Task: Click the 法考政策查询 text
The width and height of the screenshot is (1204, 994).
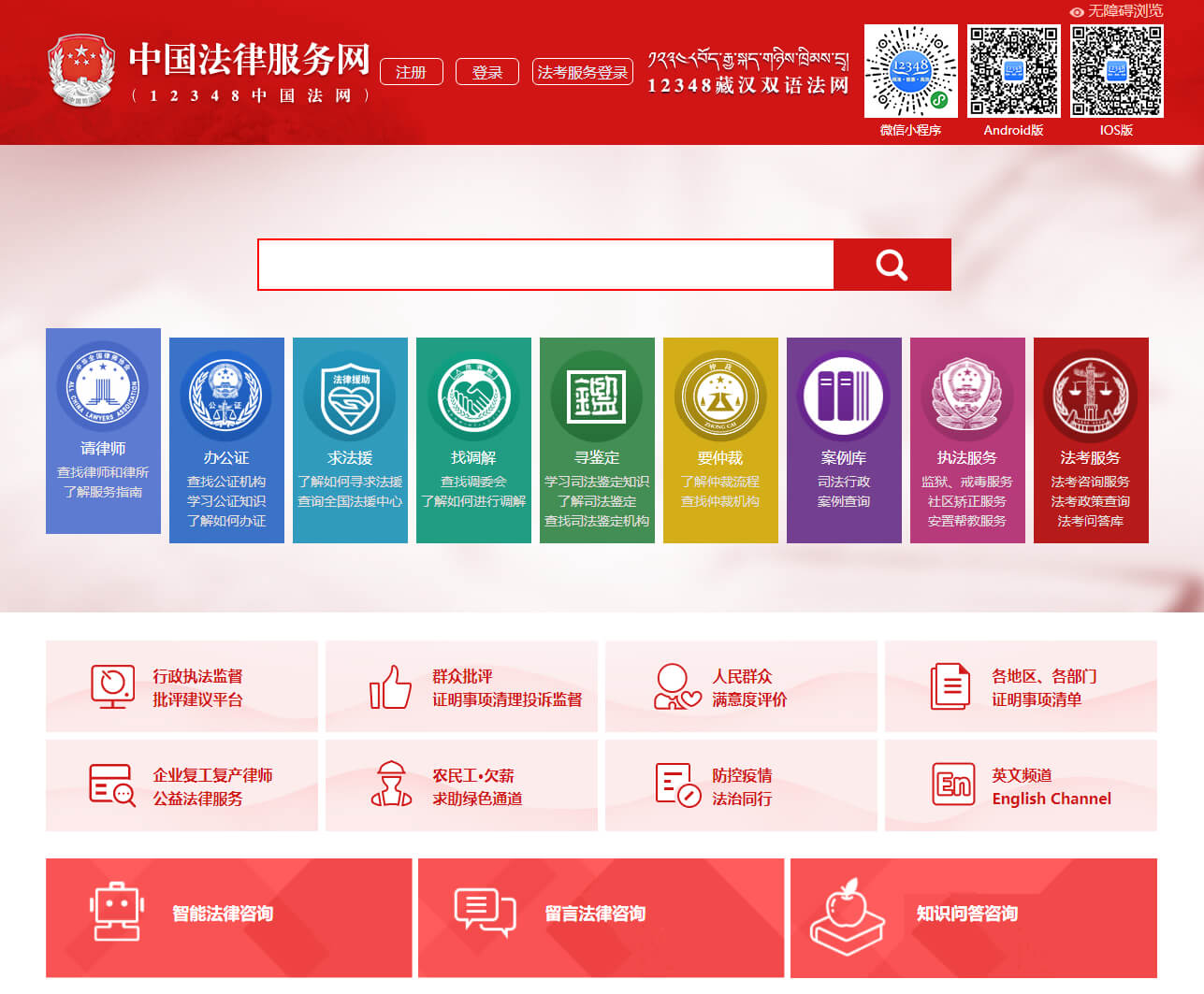Action: click(1091, 501)
